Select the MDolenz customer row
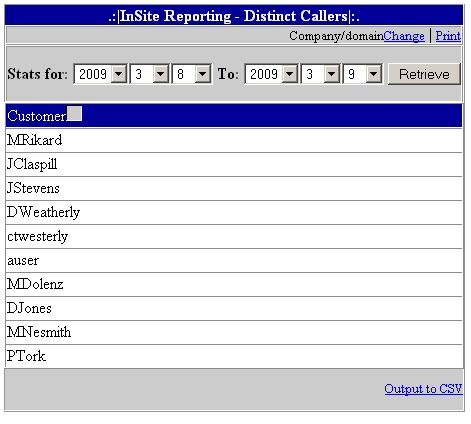Screen dimensions: 471x424 (x=234, y=284)
